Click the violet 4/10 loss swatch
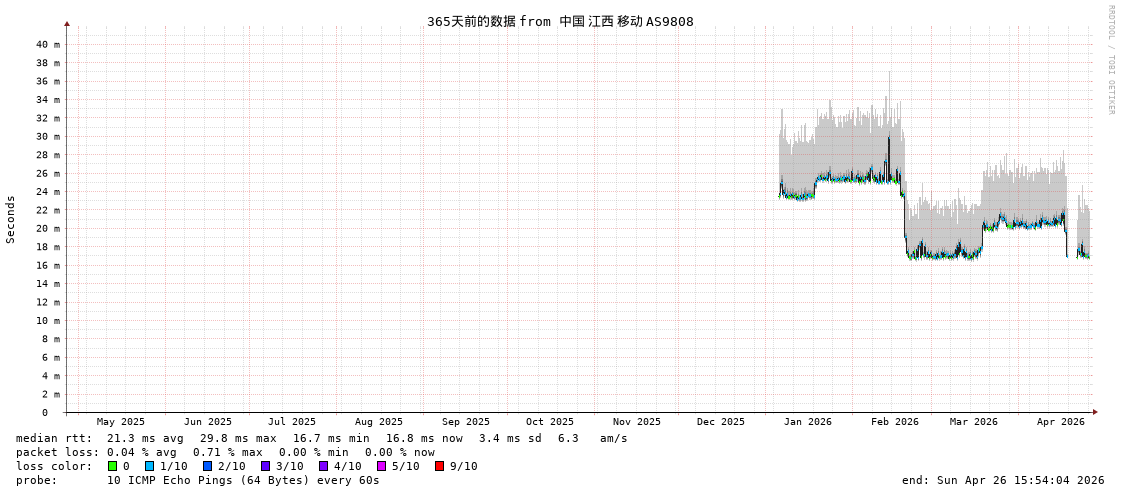 point(323,466)
